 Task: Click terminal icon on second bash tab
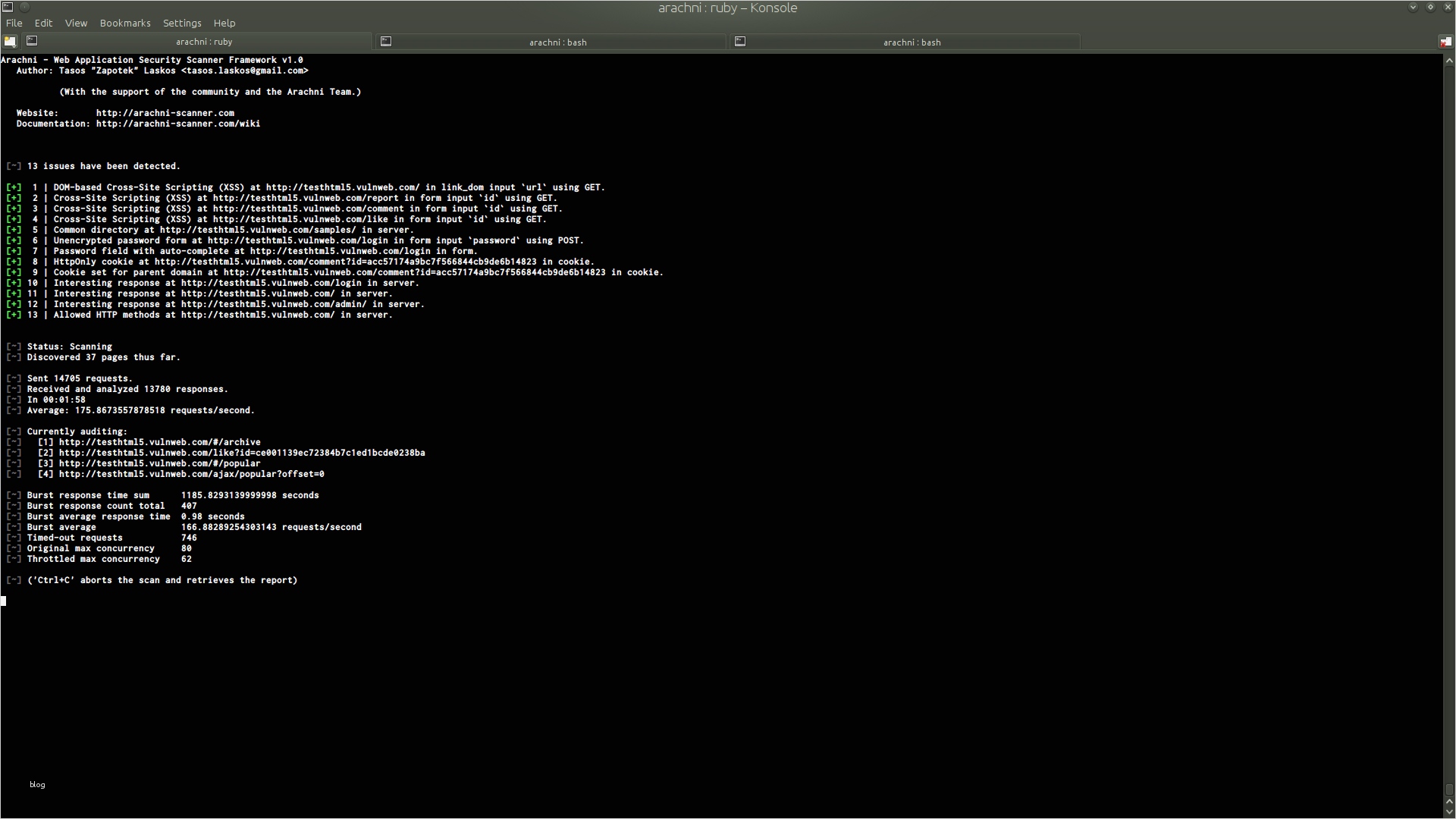[x=740, y=42]
